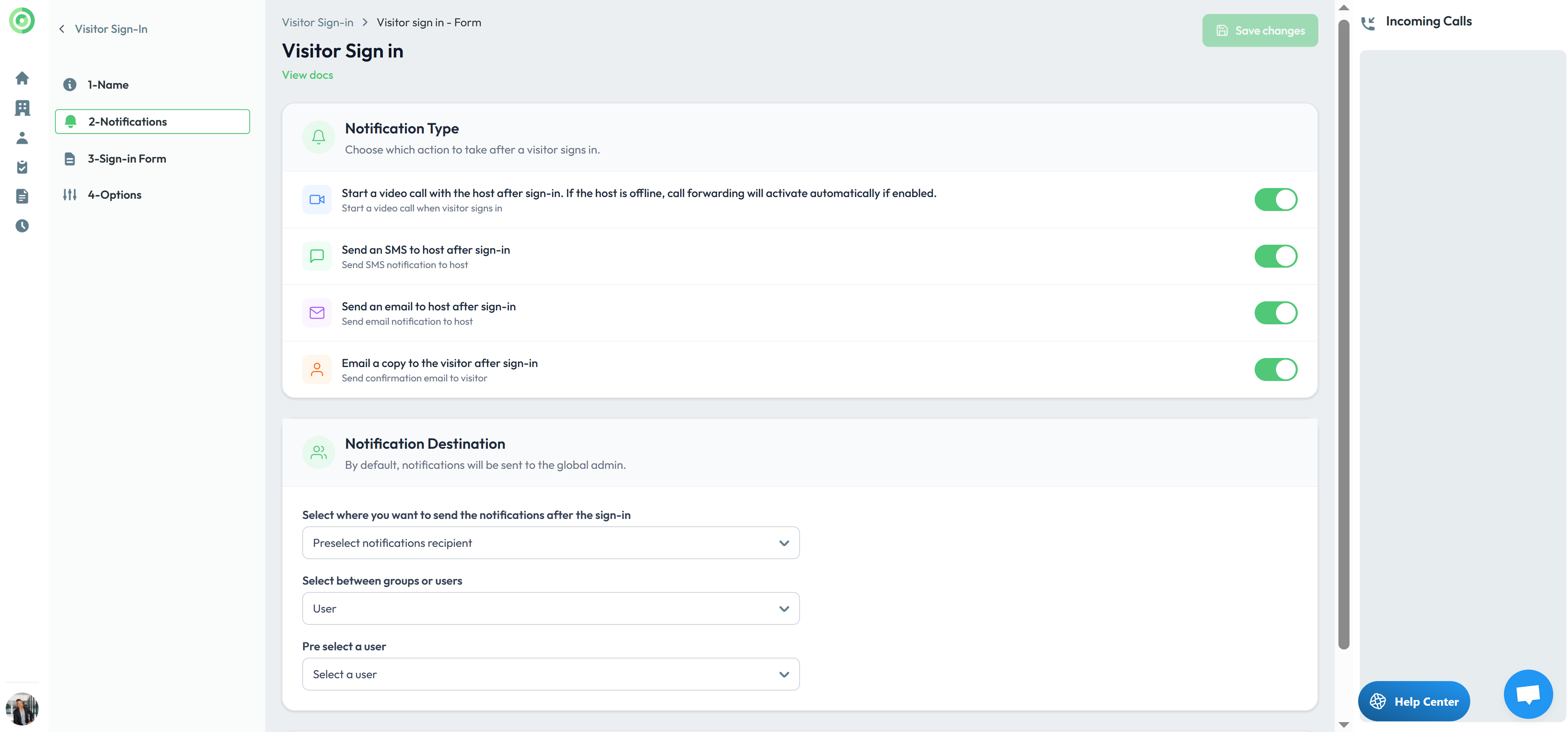Turn off Send SMS to host toggle

click(x=1275, y=256)
